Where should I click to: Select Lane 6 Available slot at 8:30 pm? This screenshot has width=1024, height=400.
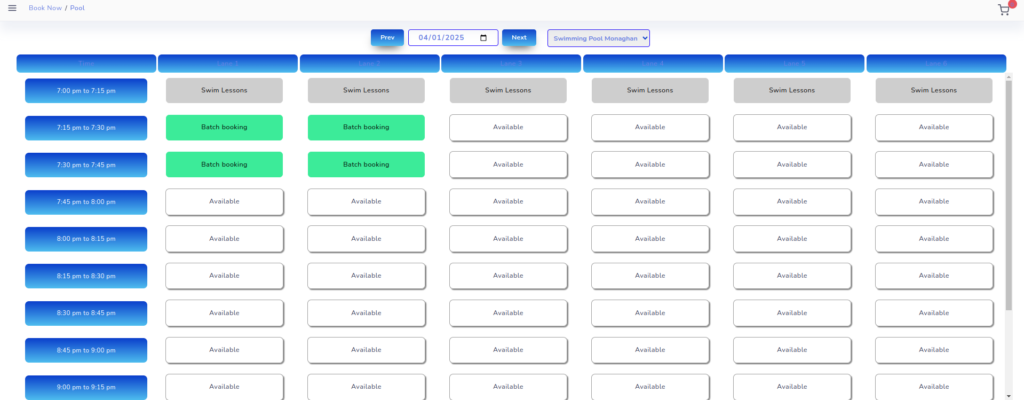point(934,312)
